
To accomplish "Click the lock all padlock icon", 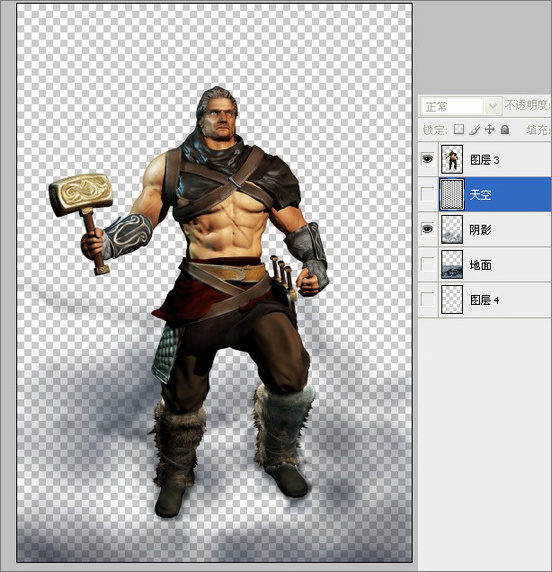I will click(505, 130).
